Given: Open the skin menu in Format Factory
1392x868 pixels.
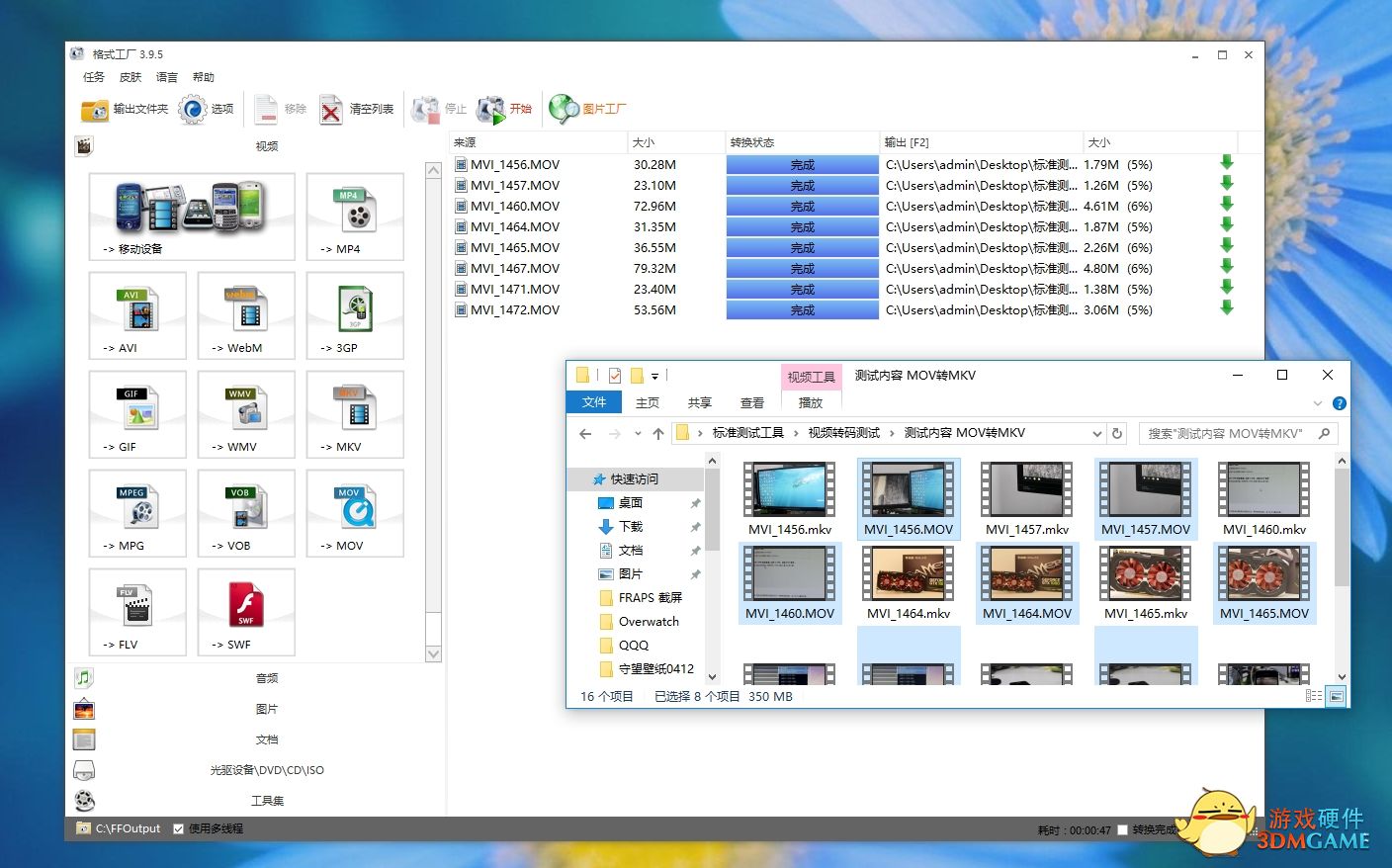Looking at the screenshot, I should tap(130, 77).
